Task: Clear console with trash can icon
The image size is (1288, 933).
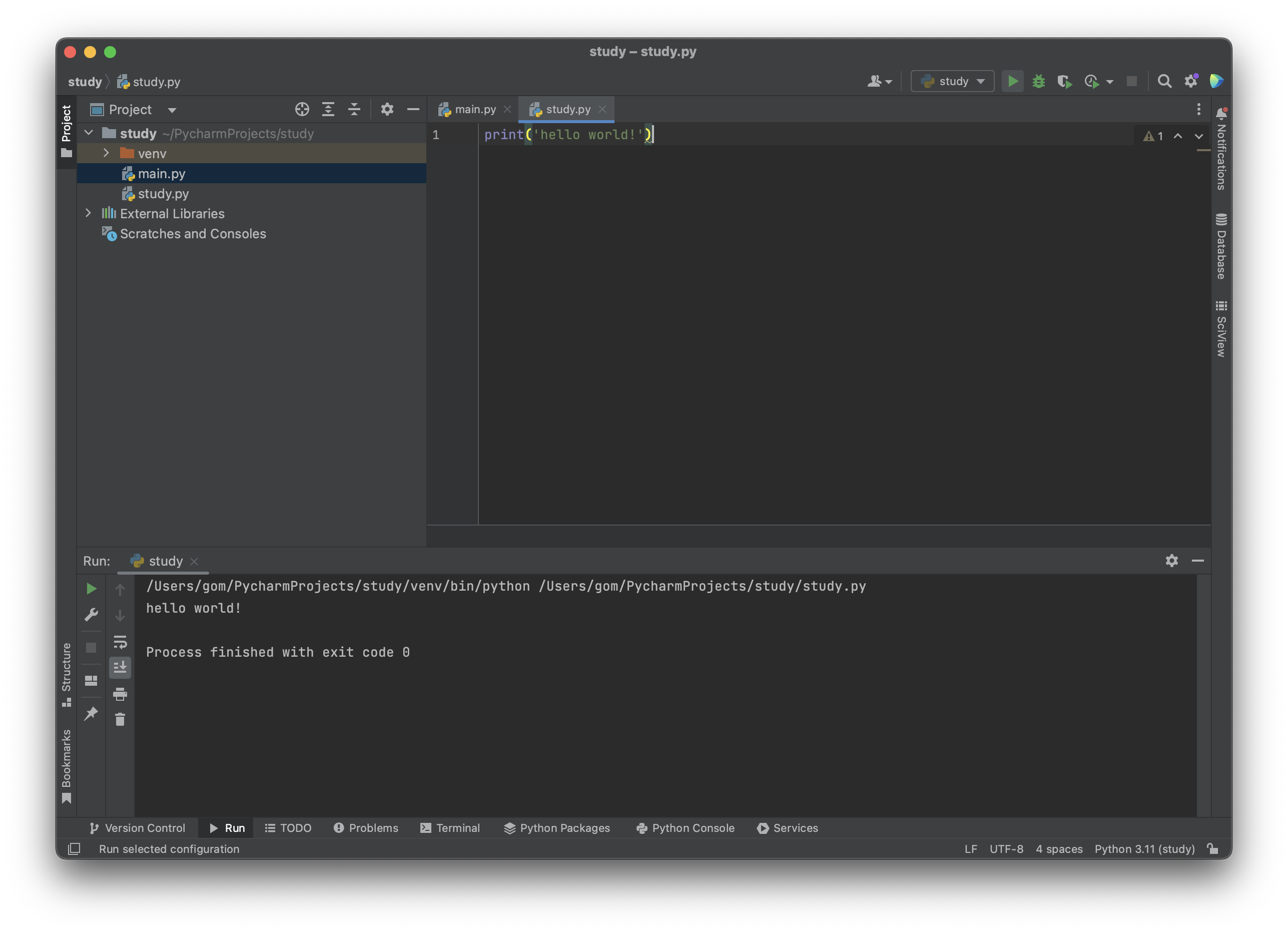Action: point(120,719)
